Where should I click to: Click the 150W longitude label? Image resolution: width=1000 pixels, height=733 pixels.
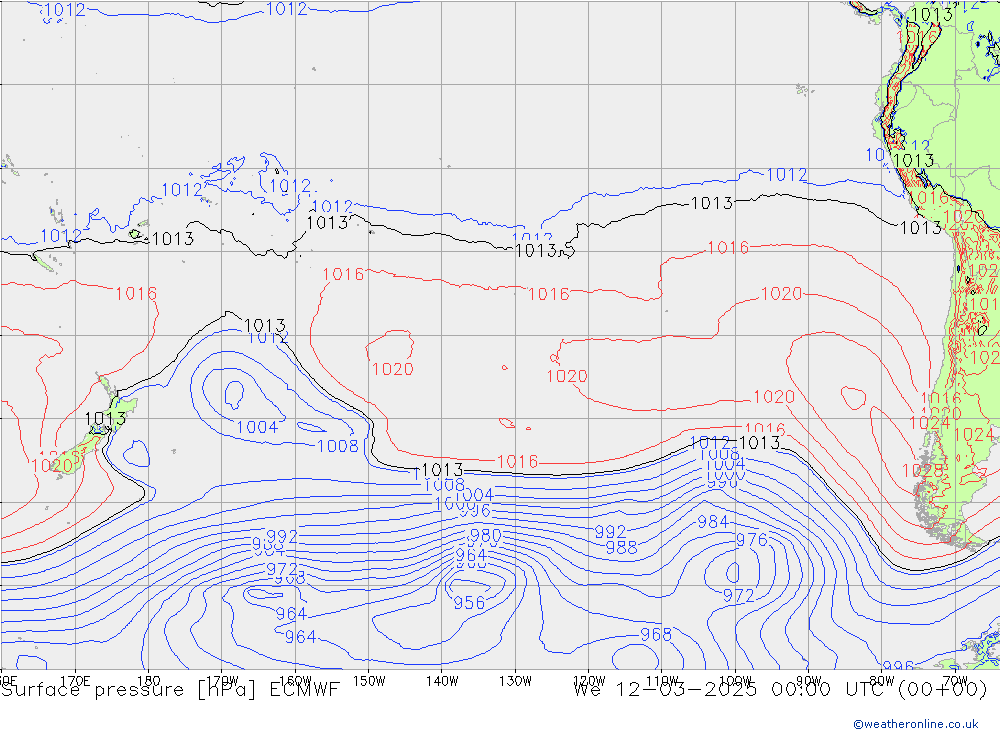tap(369, 681)
